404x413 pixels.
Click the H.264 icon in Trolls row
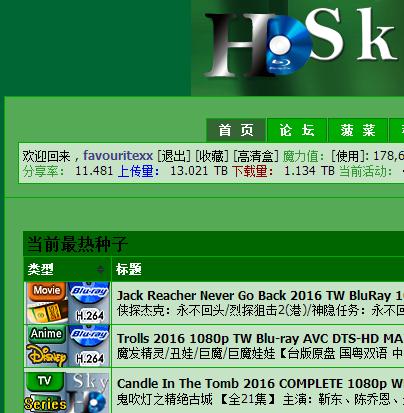[90, 359]
